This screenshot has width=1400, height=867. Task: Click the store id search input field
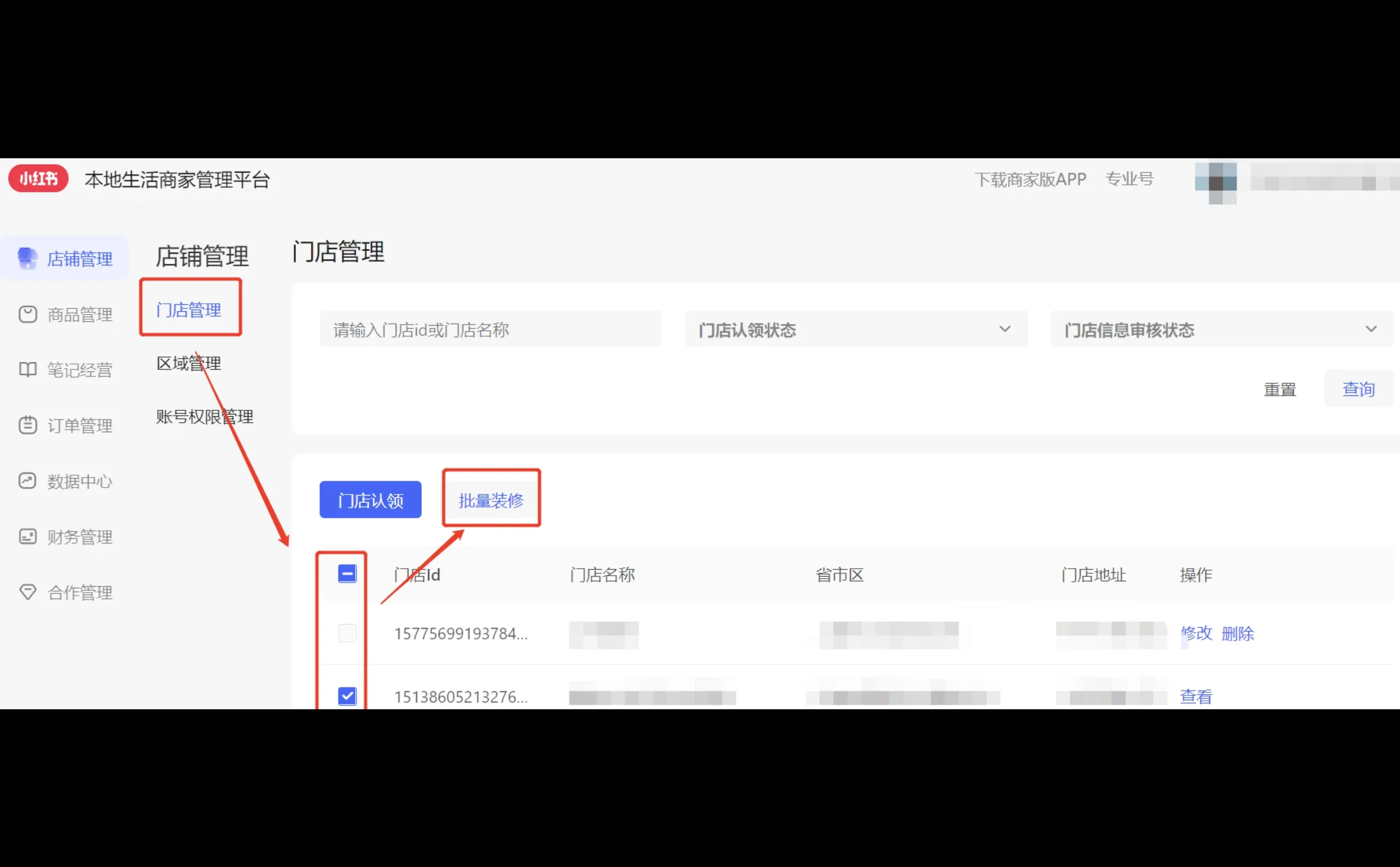tap(490, 329)
